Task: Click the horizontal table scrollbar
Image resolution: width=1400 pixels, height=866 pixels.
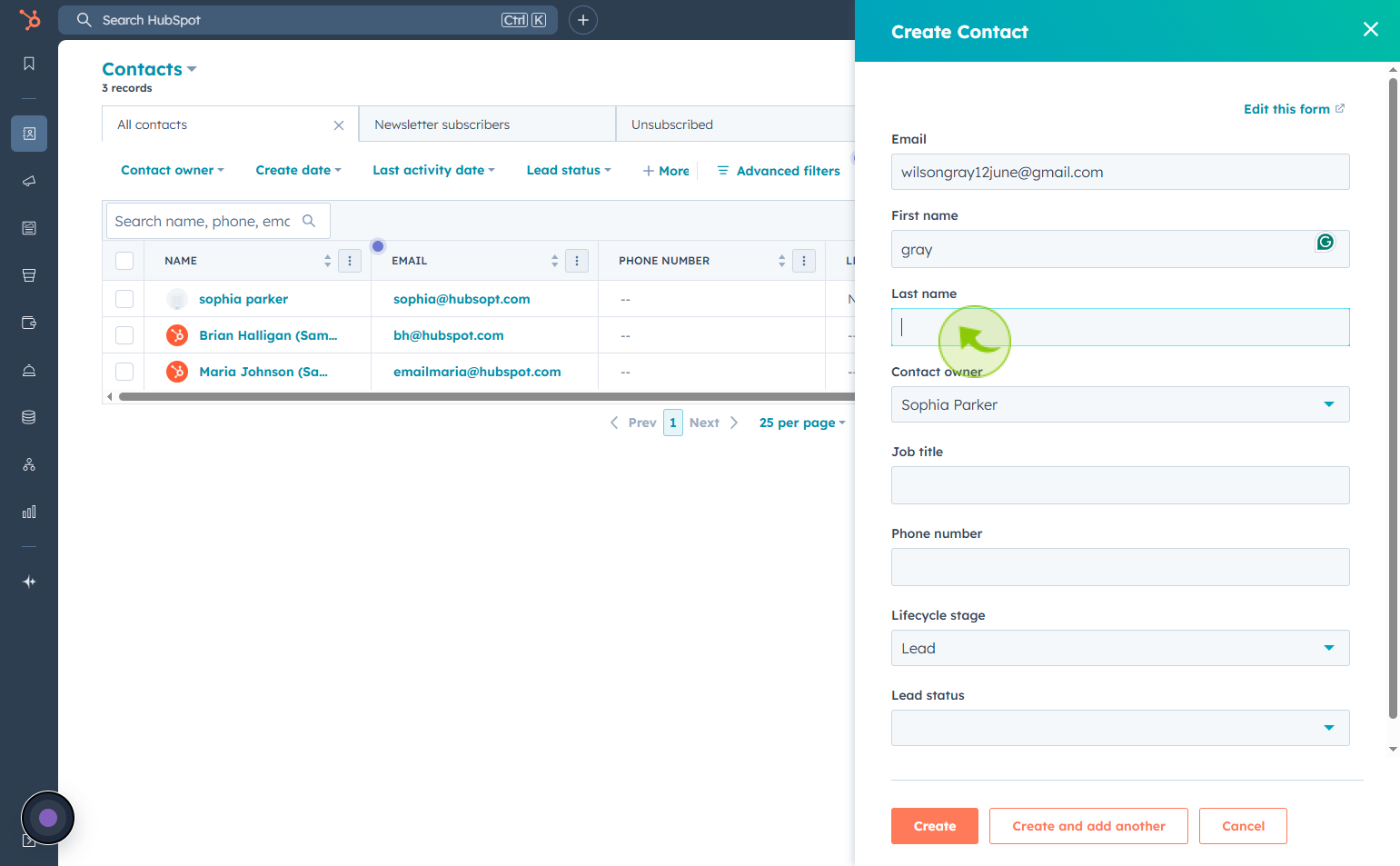Action: tap(486, 396)
